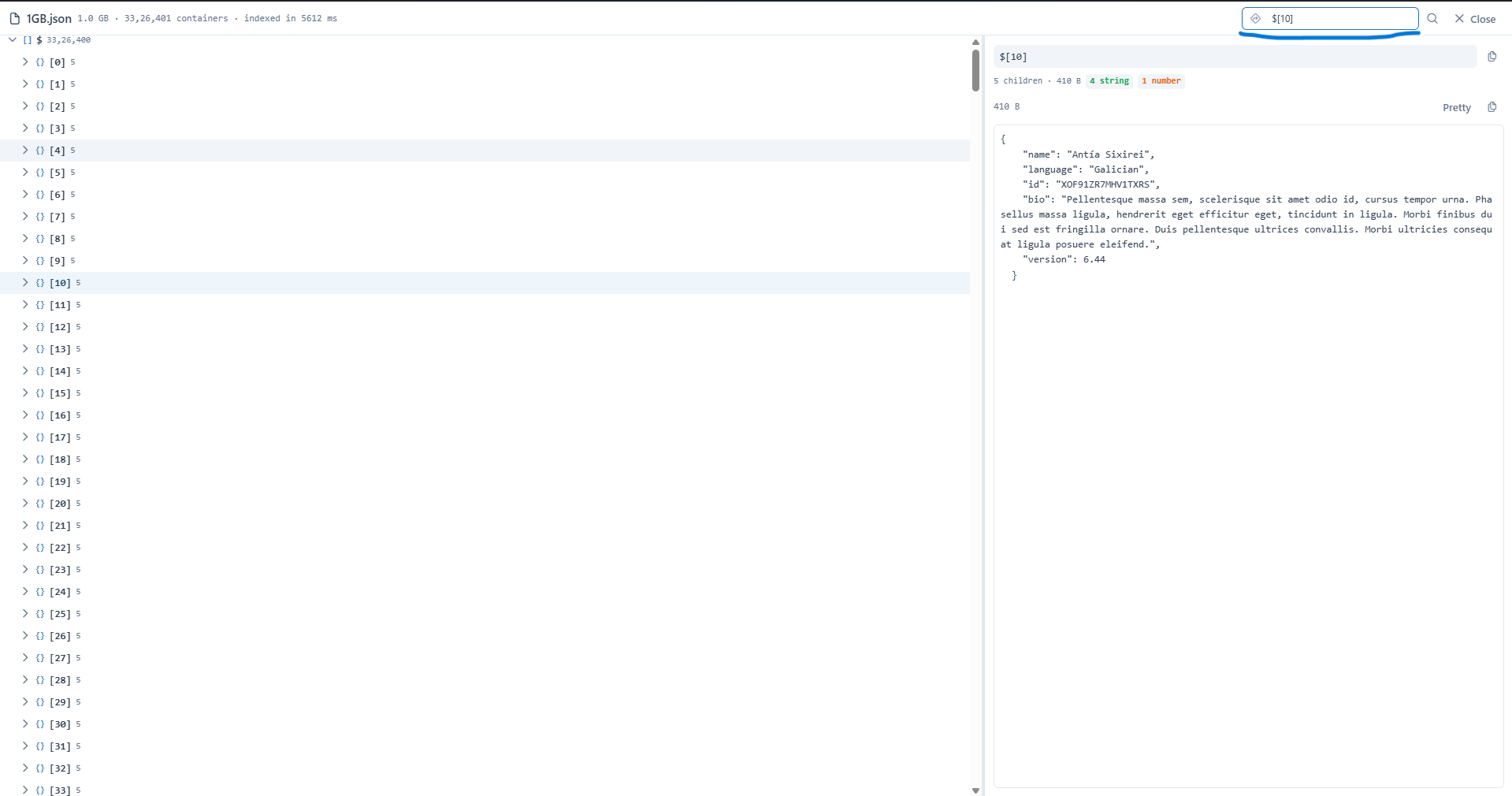Select the [6] tree row
This screenshot has width=1512, height=796.
485,195
